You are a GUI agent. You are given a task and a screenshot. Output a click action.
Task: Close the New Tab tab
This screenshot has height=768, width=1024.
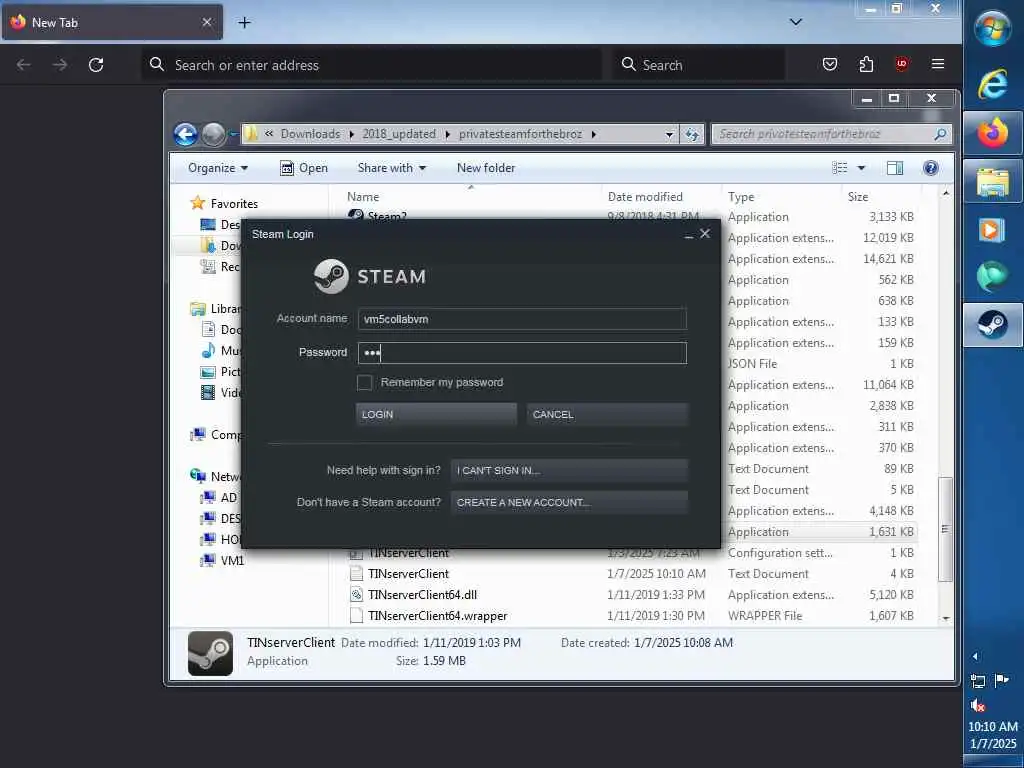click(207, 22)
